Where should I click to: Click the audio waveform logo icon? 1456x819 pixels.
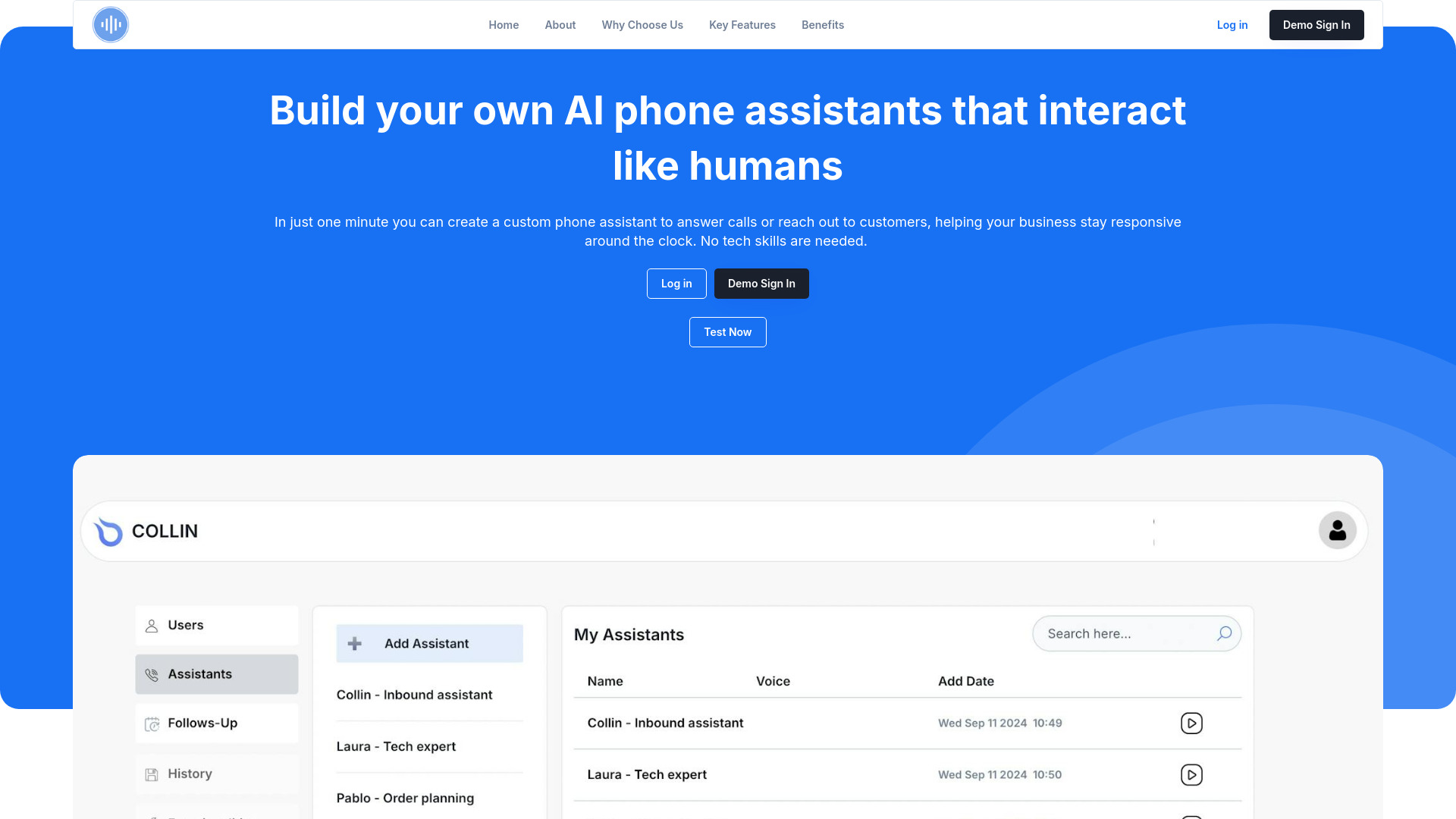click(x=111, y=24)
